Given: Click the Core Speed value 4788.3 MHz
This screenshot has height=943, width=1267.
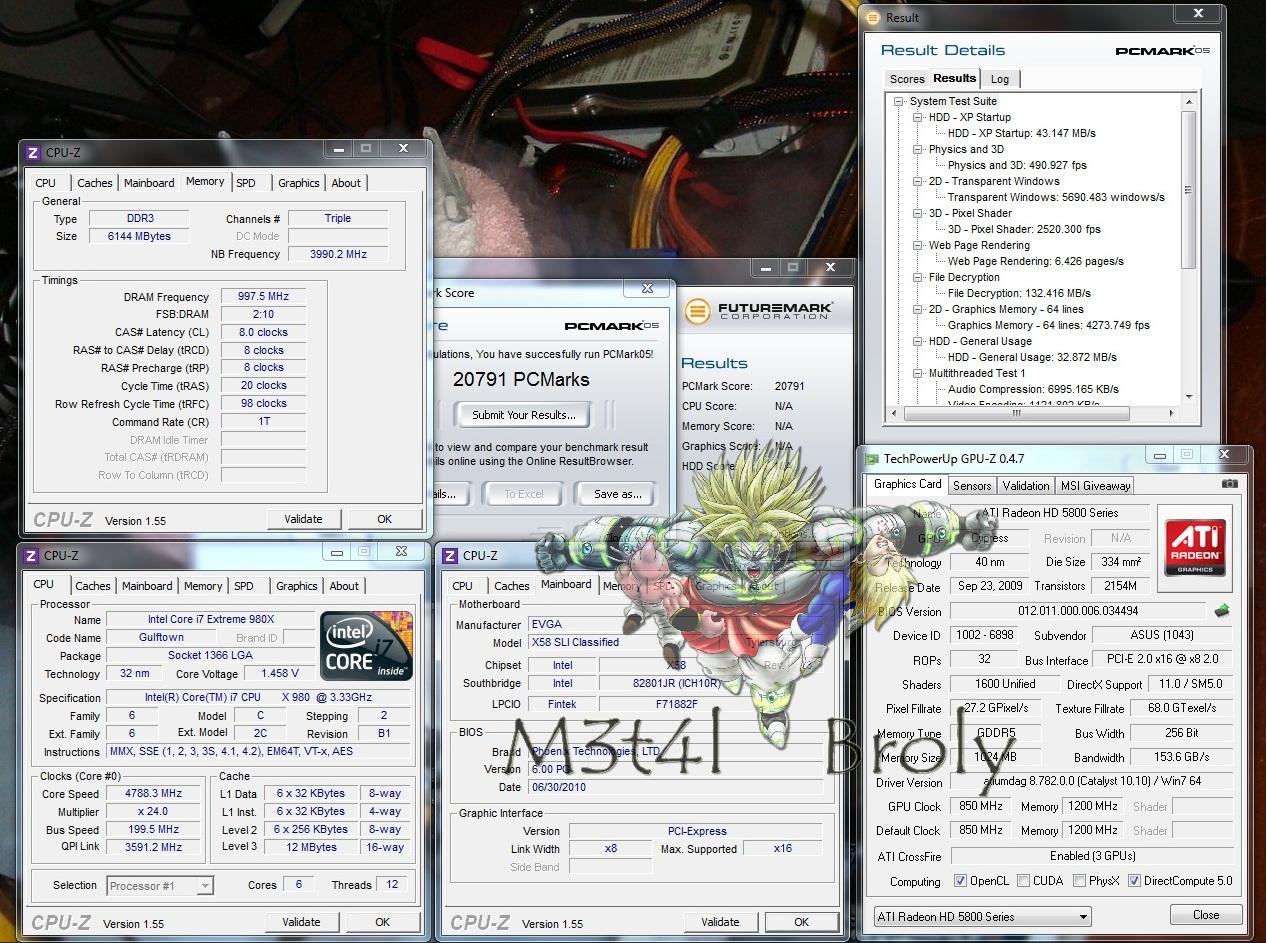Looking at the screenshot, I should pyautogui.click(x=153, y=794).
